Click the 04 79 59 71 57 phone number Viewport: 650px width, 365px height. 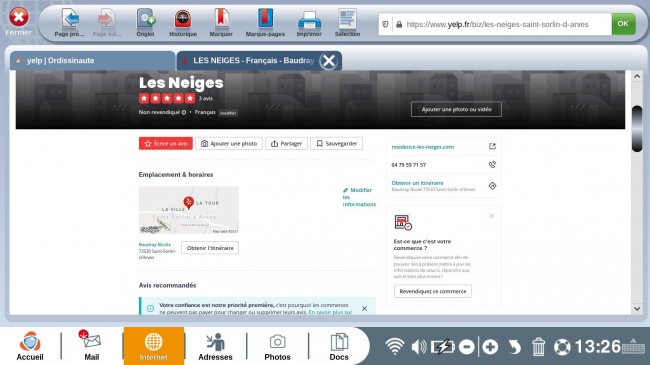pos(408,165)
